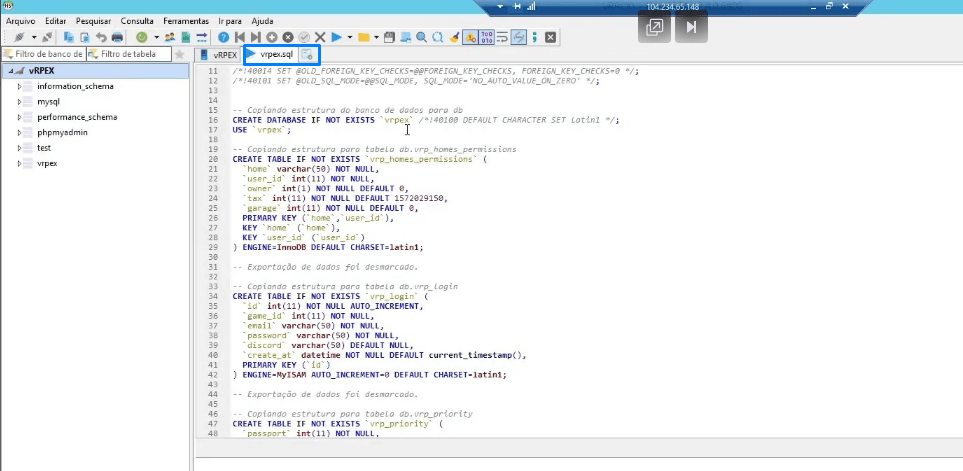
Task: Click the Reformat SQL broom icon
Action: tap(454, 37)
